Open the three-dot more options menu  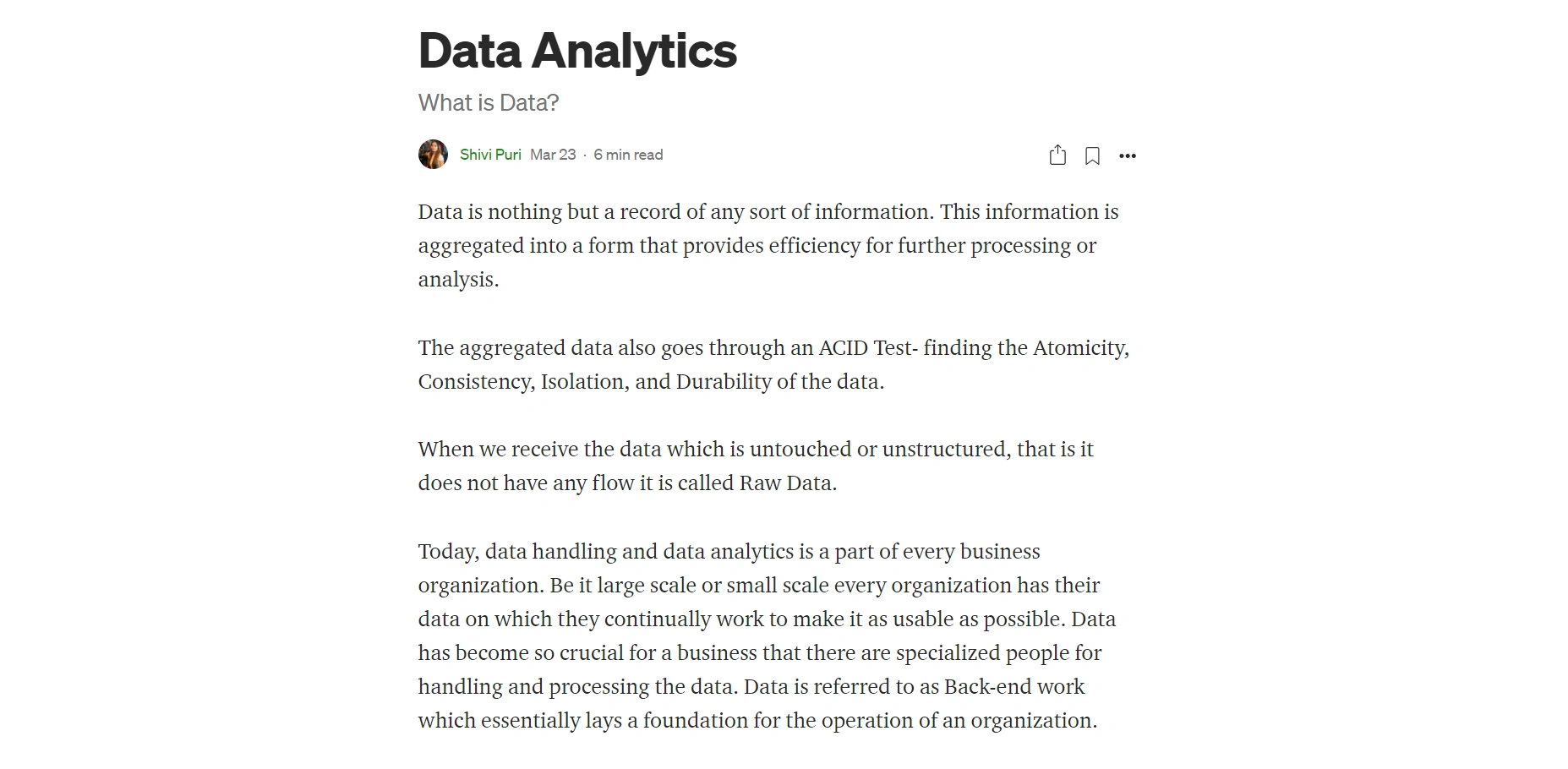pos(1128,156)
